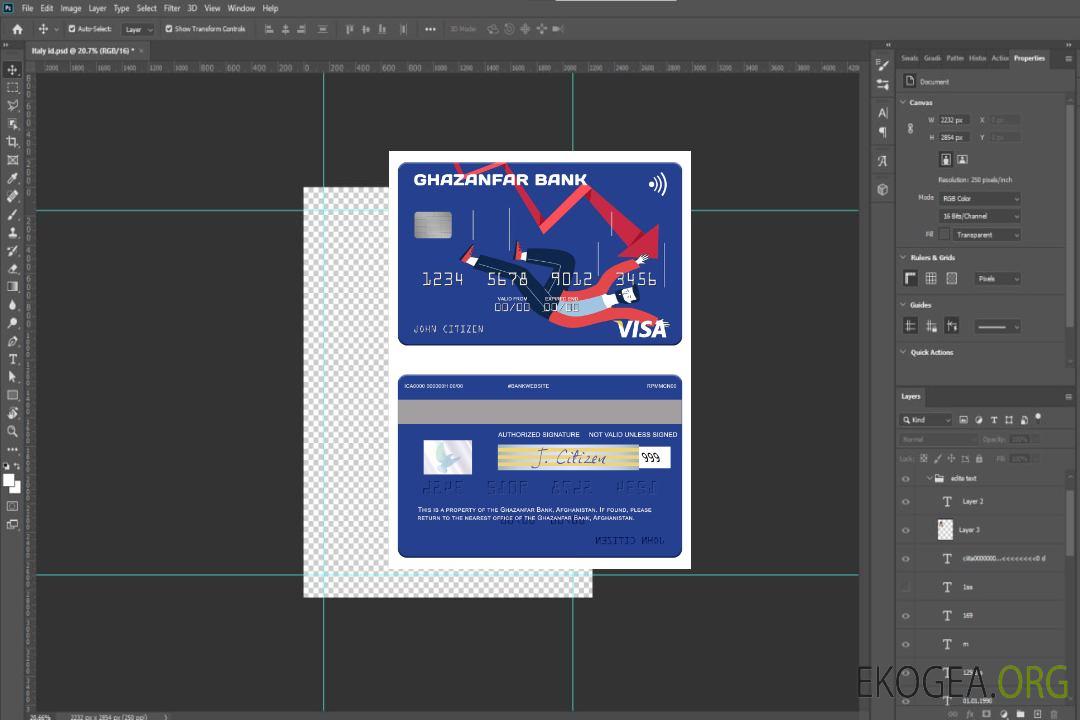
Task: Open the Character panel icon
Action: [x=883, y=112]
